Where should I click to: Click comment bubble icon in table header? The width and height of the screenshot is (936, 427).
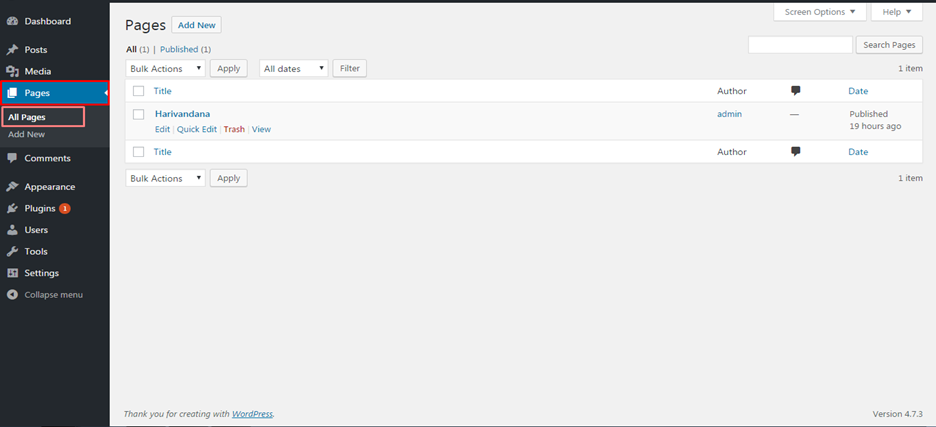pos(796,91)
